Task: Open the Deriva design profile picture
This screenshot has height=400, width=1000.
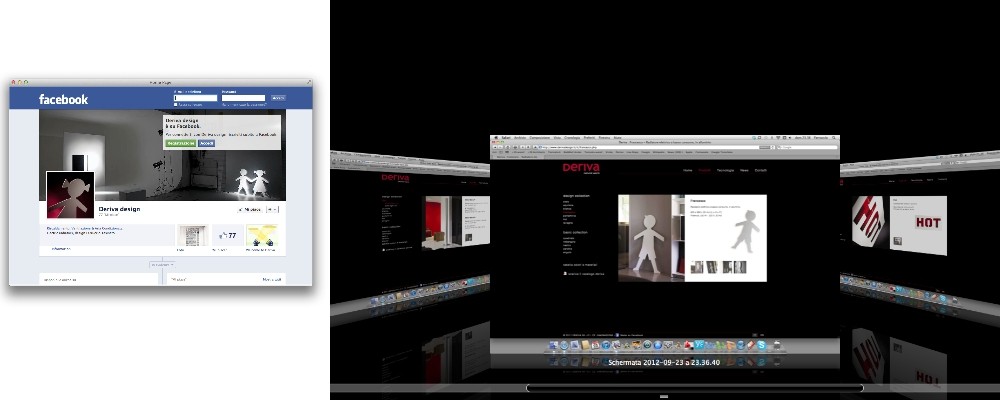Action: pyautogui.click(x=70, y=195)
